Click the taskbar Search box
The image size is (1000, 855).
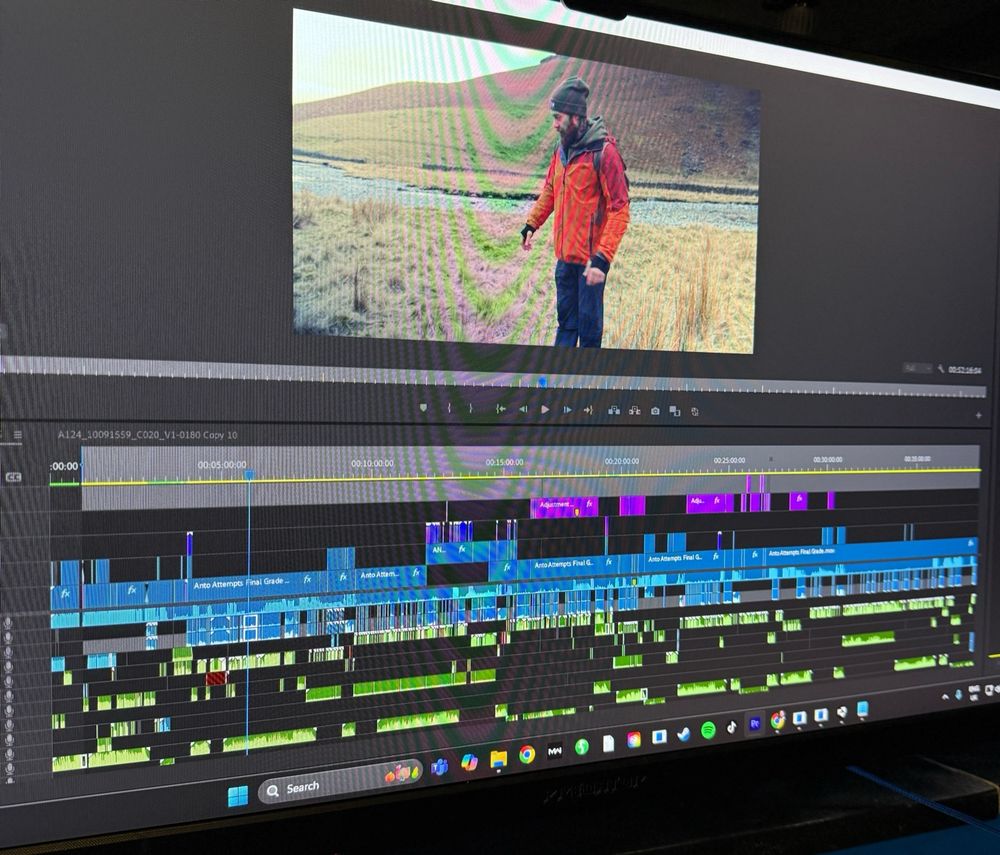click(x=340, y=782)
